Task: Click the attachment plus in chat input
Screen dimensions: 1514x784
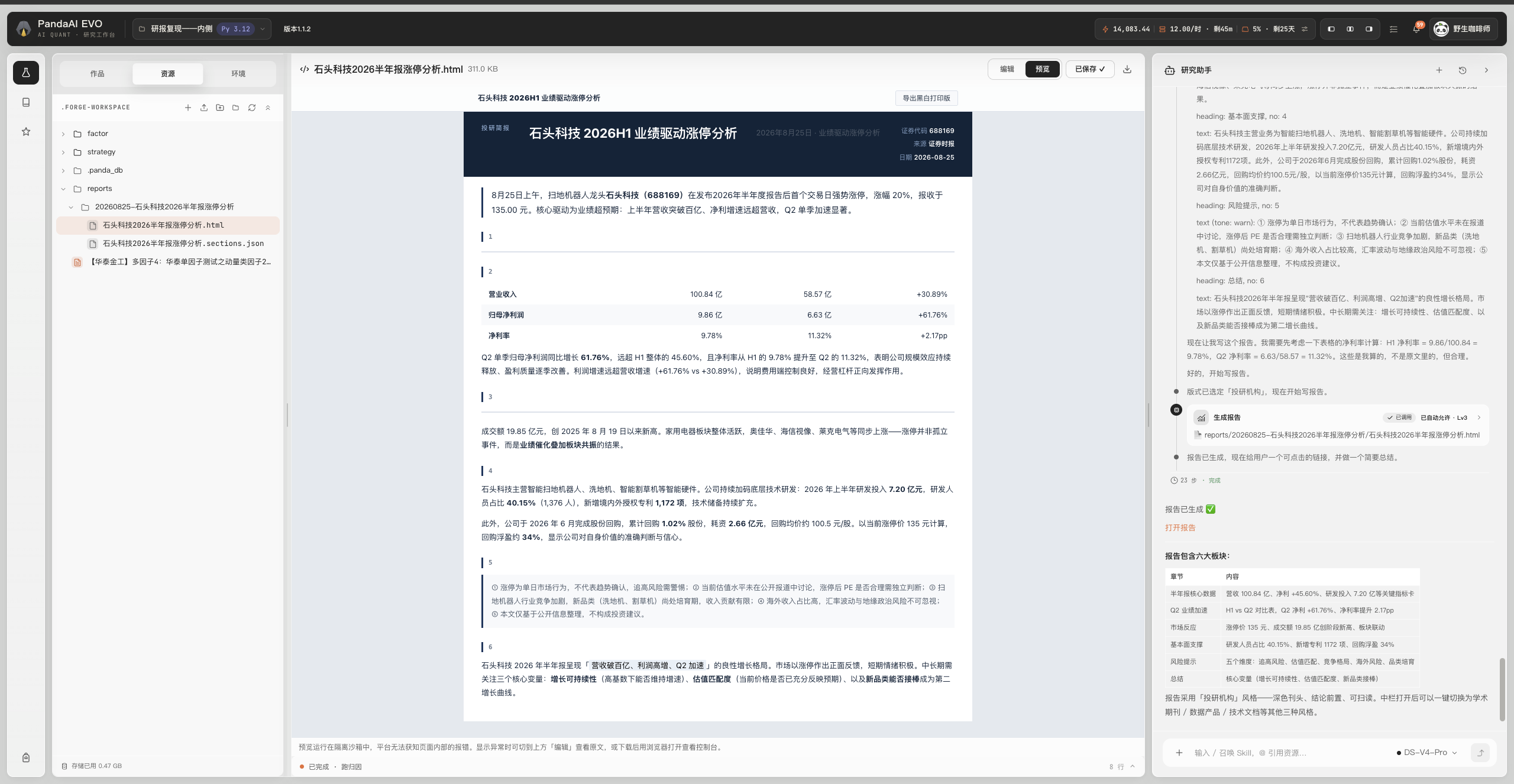Action: point(1179,753)
